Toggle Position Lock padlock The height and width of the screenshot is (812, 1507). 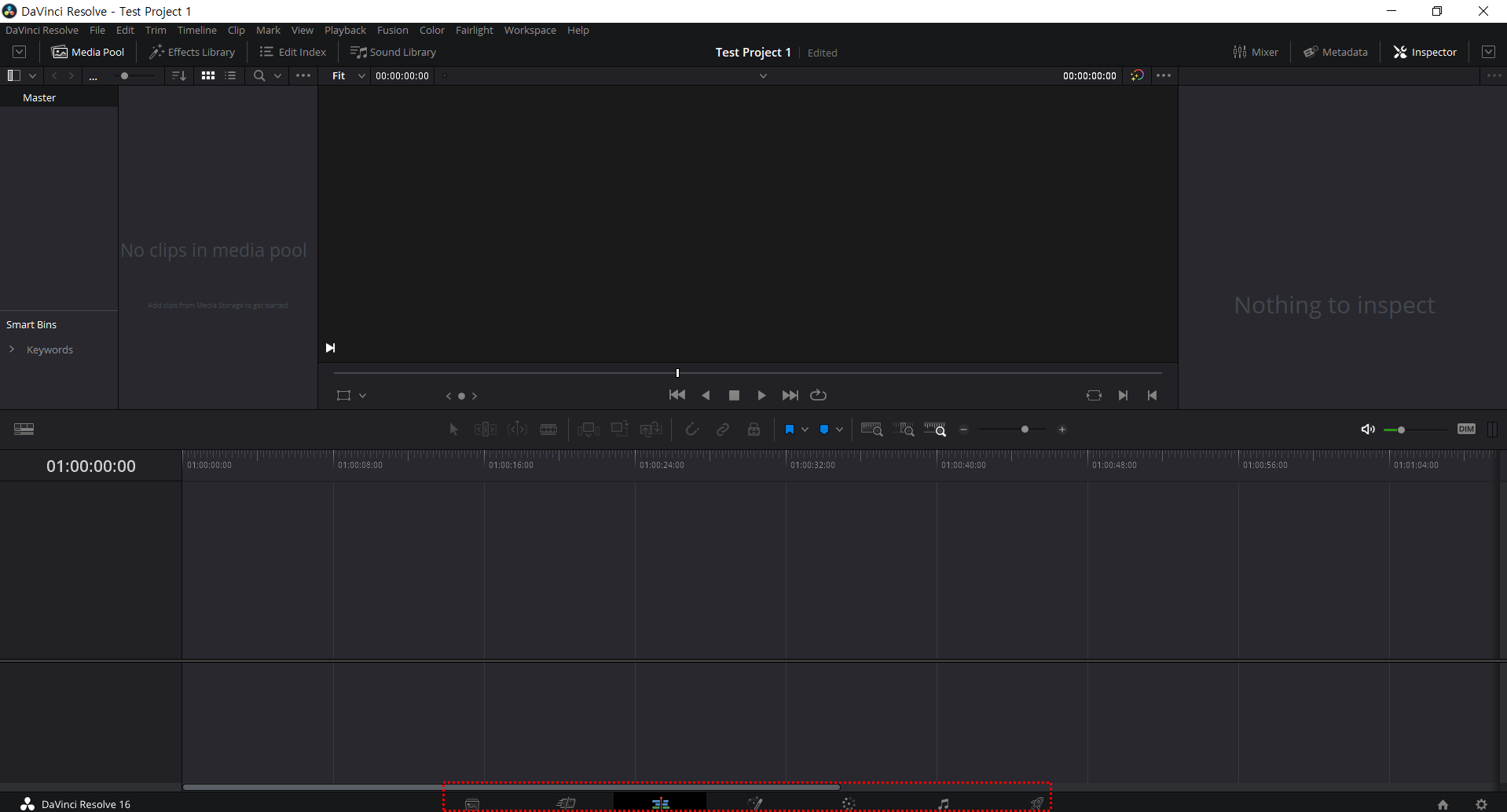[x=753, y=430]
